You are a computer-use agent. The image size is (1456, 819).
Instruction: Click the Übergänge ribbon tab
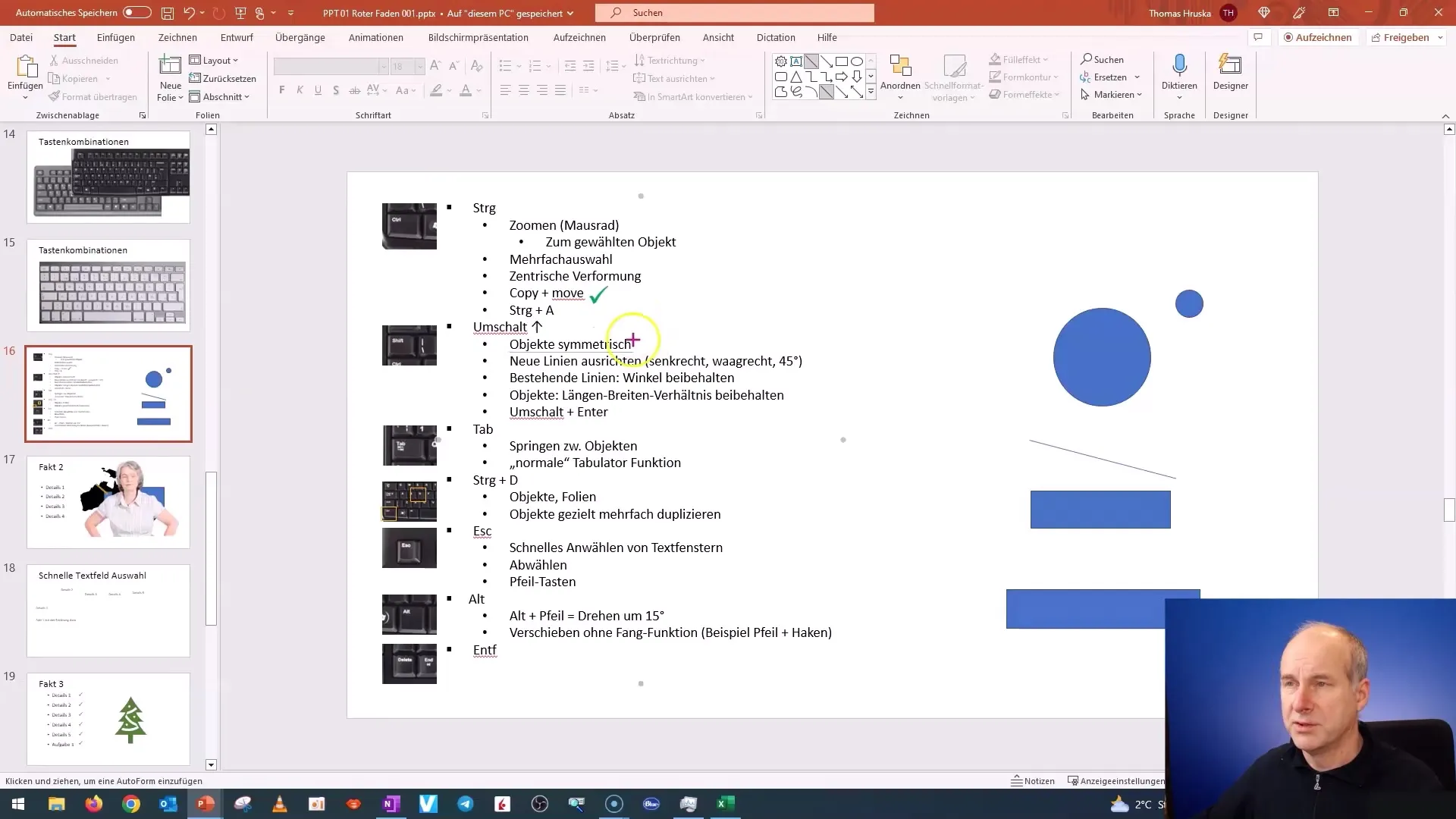300,37
